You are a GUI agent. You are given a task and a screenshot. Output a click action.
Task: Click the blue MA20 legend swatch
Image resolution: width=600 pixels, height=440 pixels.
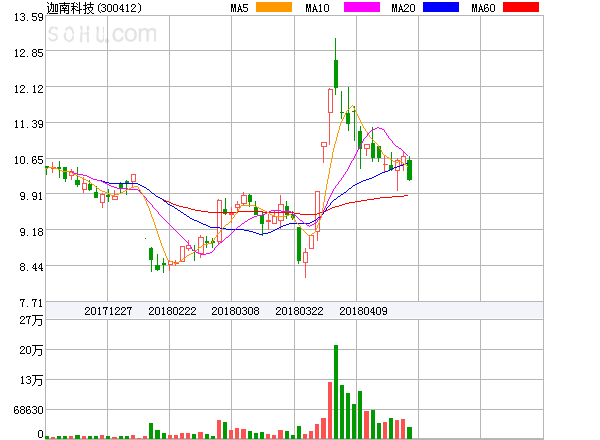click(x=441, y=7)
